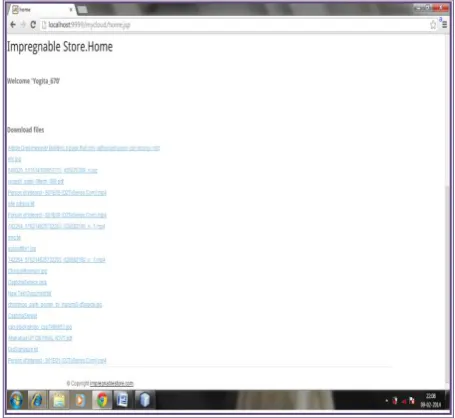Open the Chrome menu icon
The width and height of the screenshot is (455, 418).
[444, 25]
